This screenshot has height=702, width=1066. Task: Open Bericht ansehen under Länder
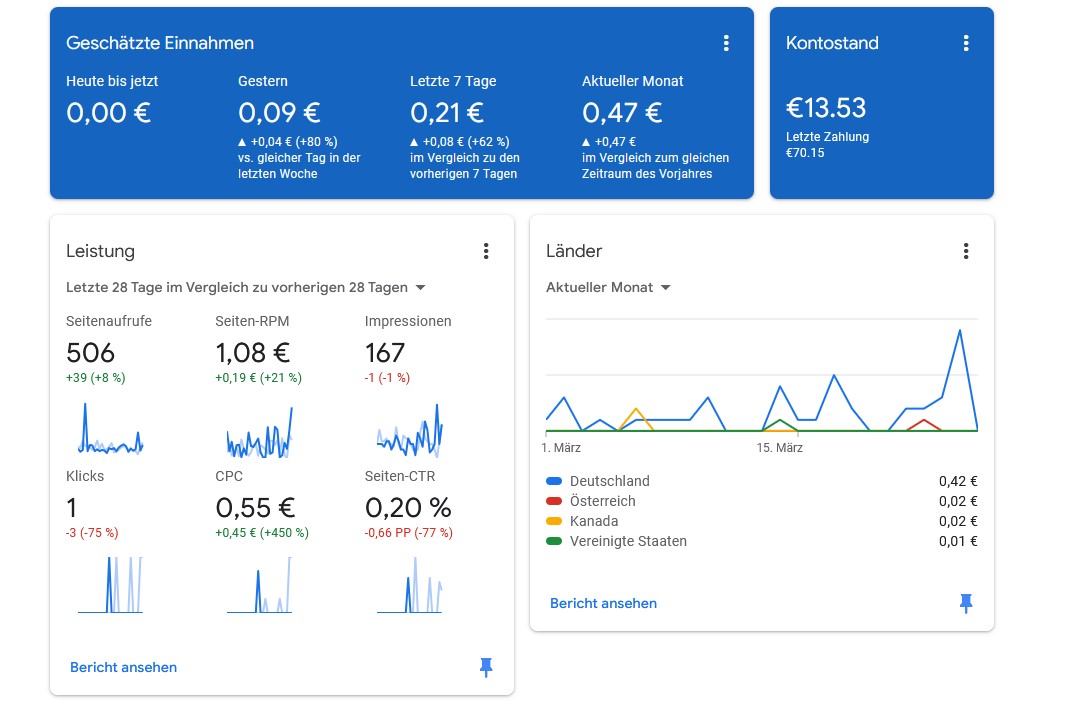coord(602,603)
